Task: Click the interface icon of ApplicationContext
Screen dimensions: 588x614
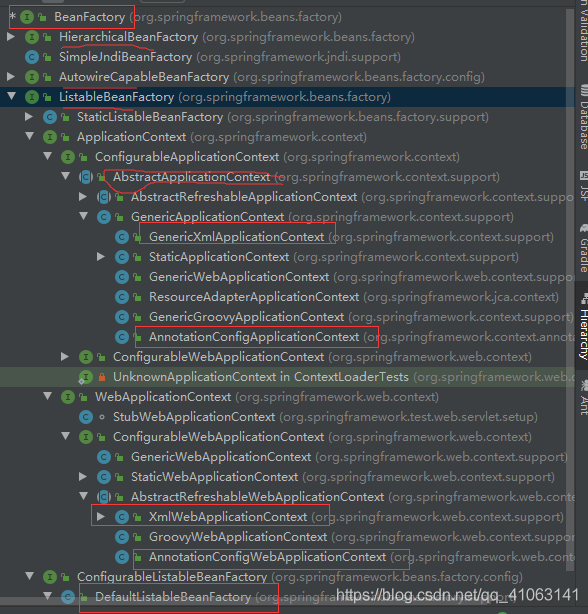Action: 50,137
